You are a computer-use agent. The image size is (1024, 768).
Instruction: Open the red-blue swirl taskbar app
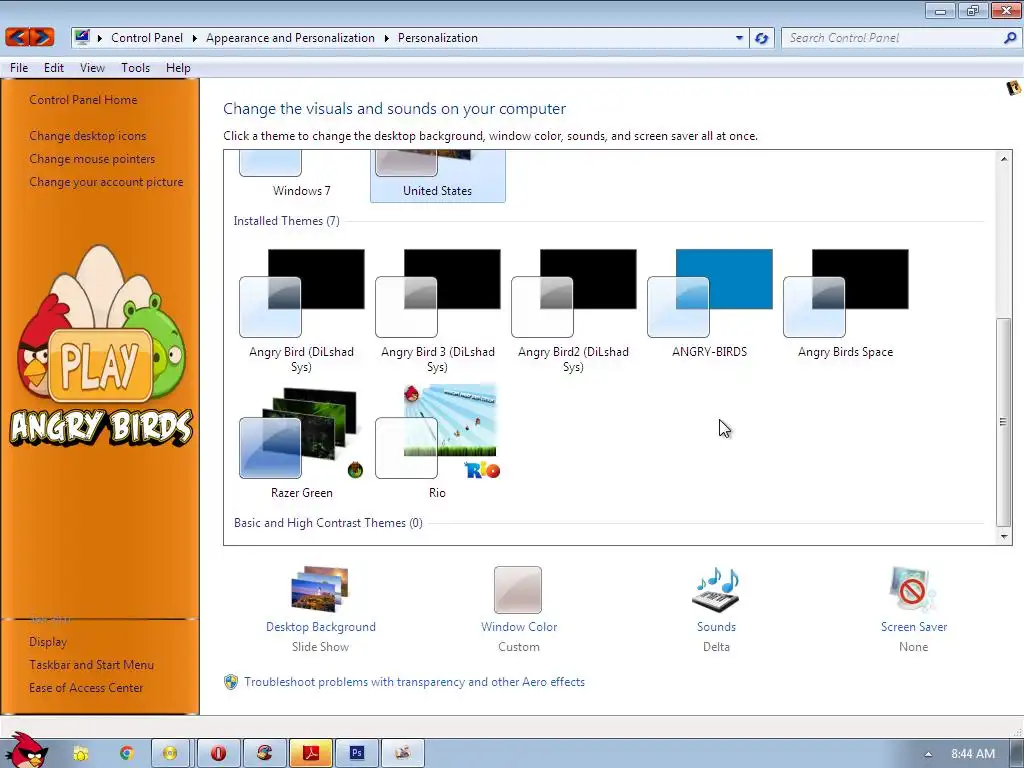264,753
